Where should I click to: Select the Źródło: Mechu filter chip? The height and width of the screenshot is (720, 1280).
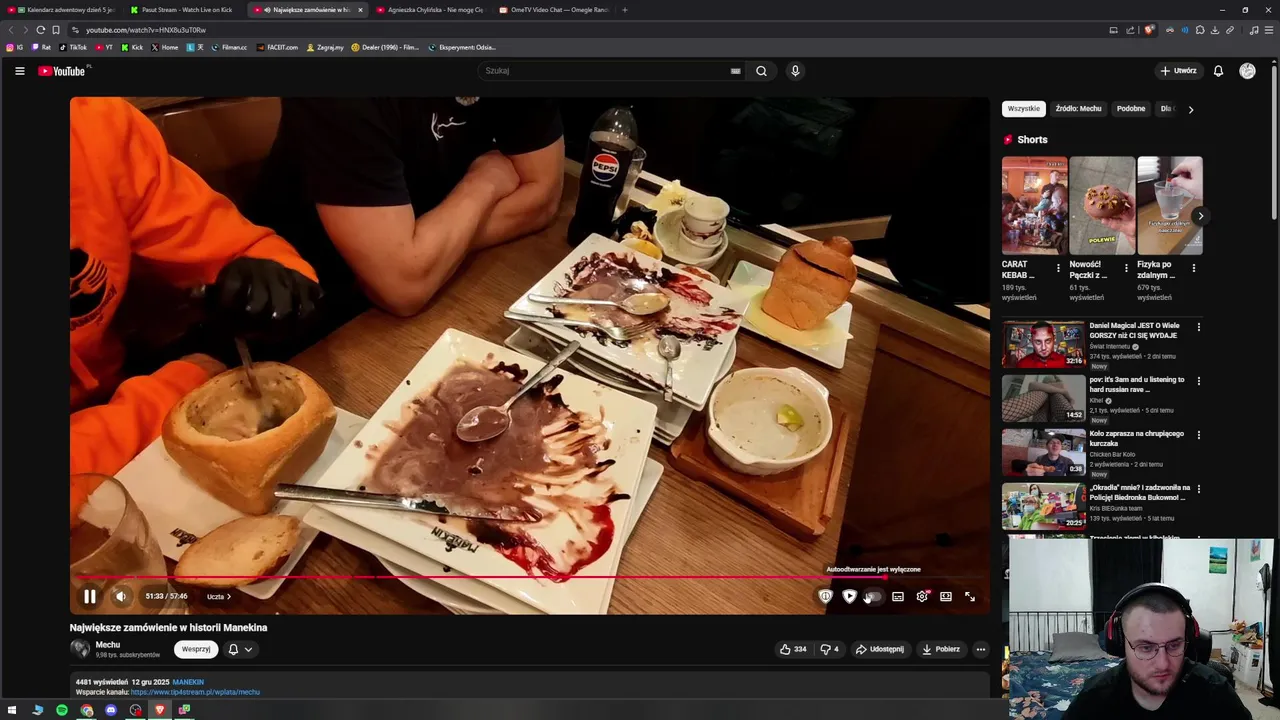1078,109
